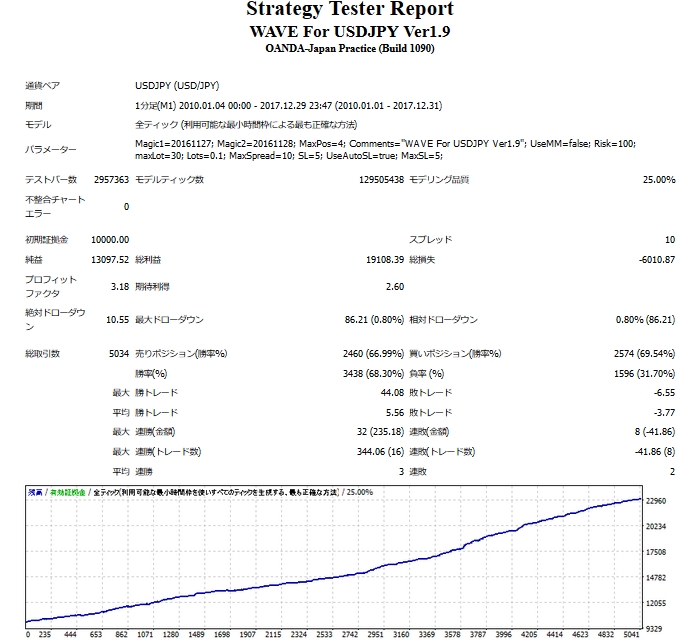Select the modelling quality value 25.00%

click(657, 180)
